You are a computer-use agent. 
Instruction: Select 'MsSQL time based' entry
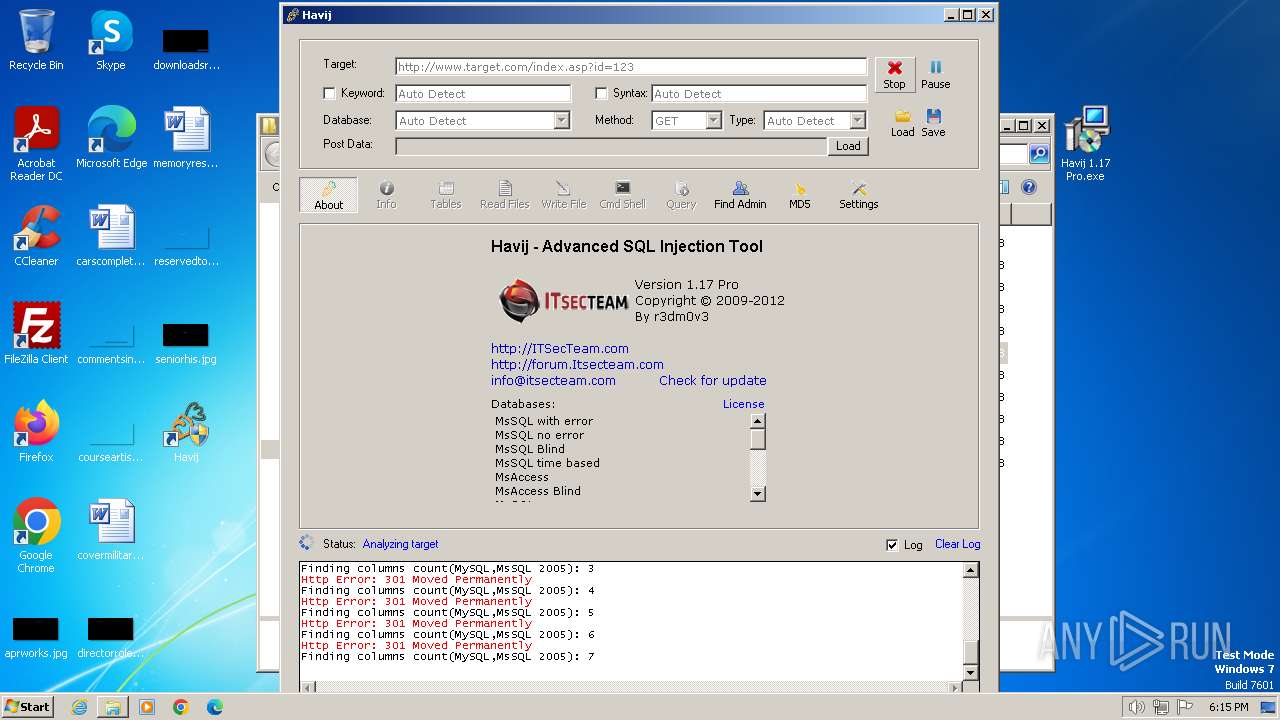[x=547, y=463]
